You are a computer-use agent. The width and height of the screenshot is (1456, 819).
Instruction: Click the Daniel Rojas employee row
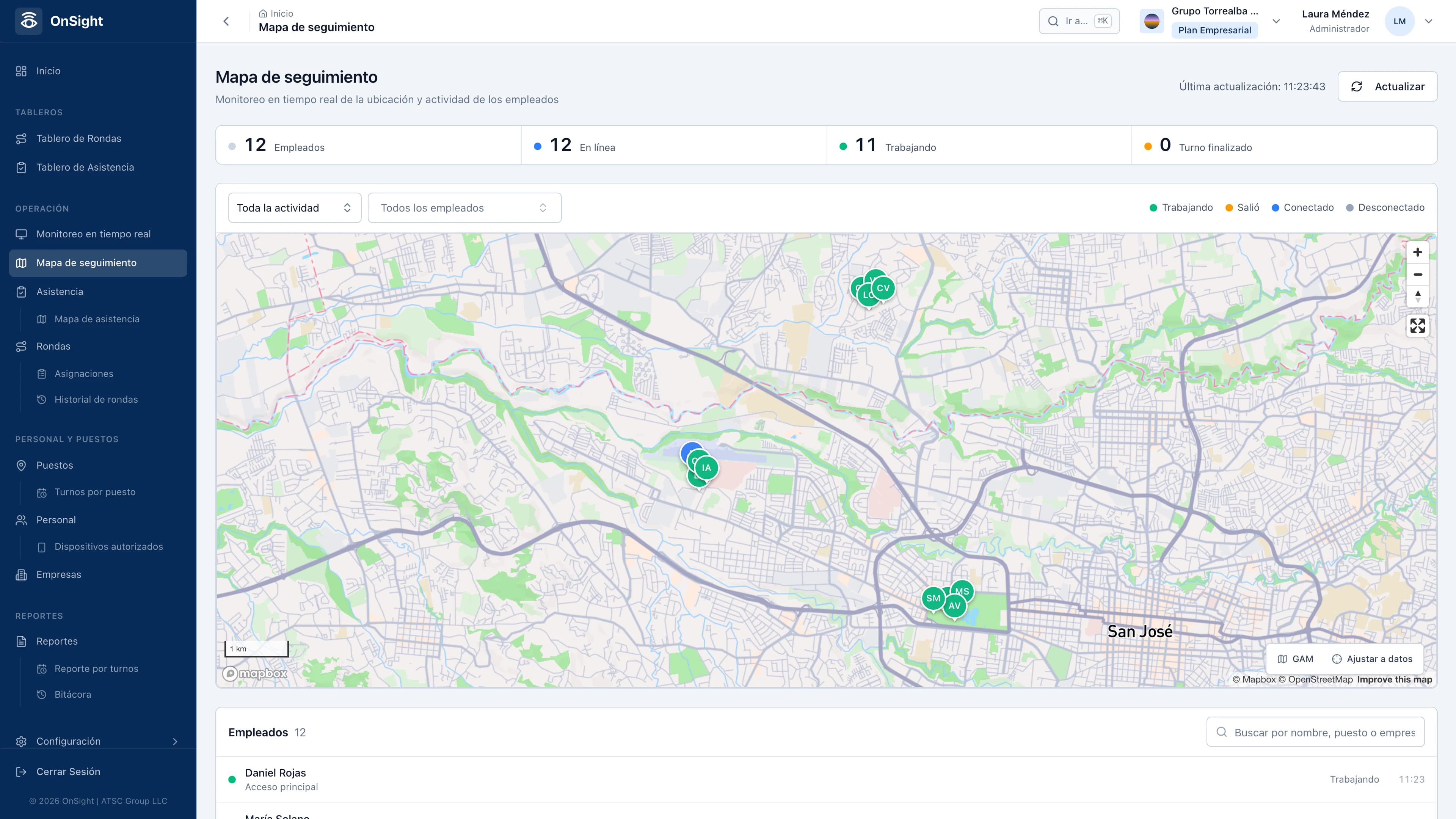826,780
